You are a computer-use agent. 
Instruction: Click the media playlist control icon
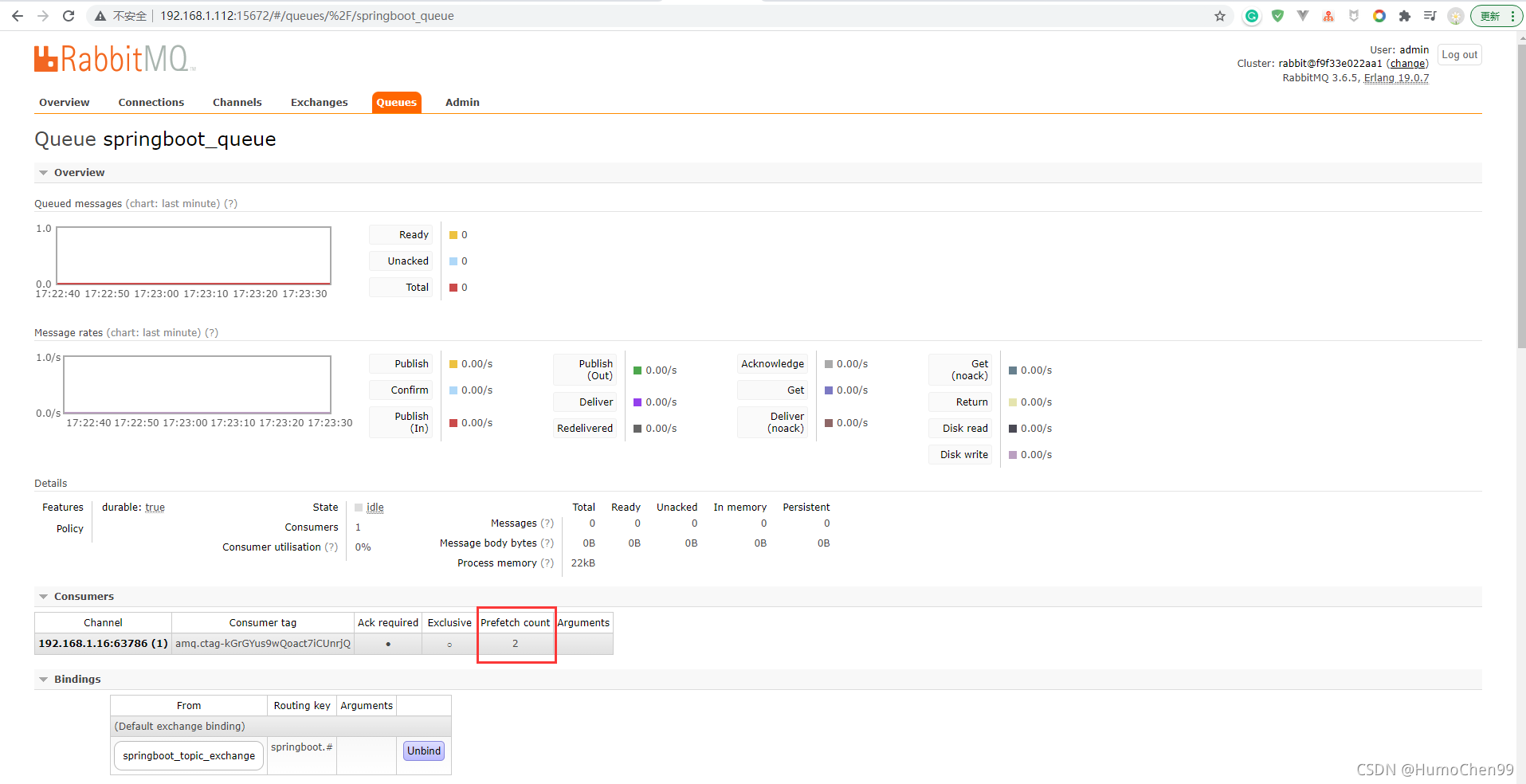1430,16
